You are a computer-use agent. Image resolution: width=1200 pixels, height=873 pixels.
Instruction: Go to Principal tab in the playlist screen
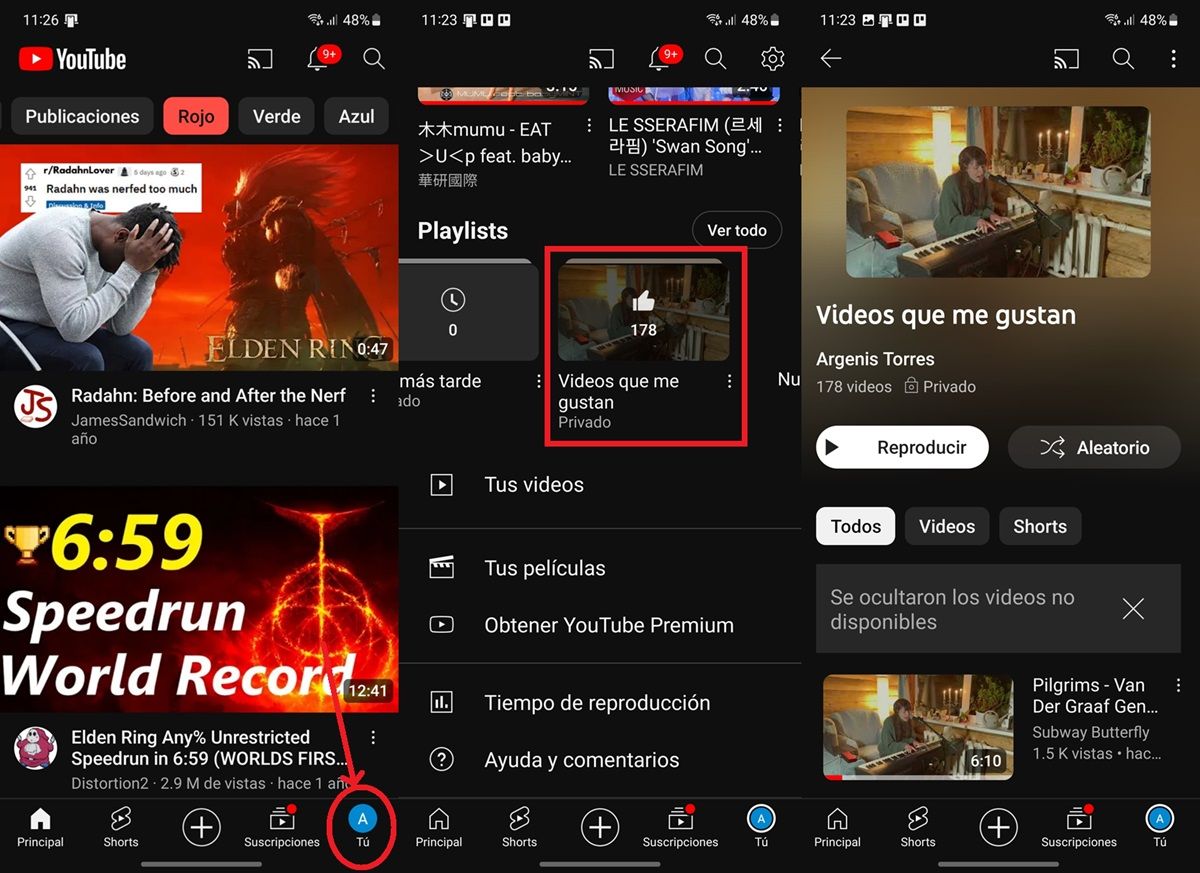pyautogui.click(x=838, y=828)
